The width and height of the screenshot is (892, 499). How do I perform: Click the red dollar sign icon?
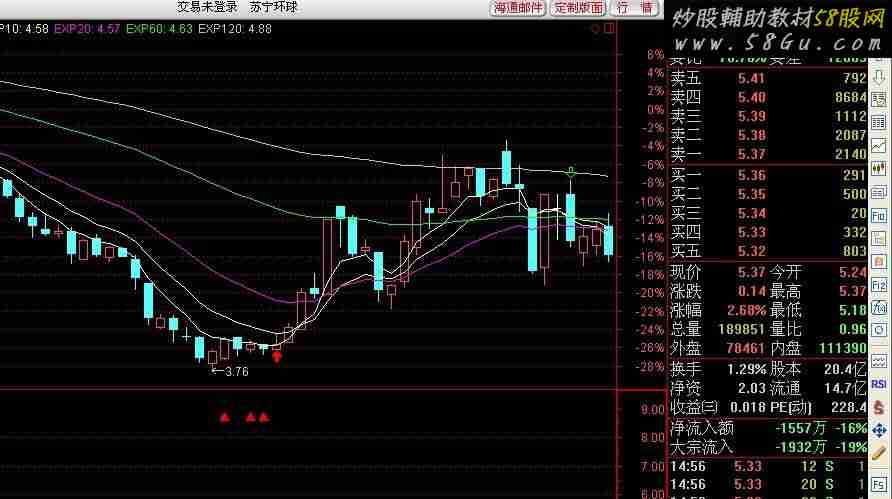point(879,407)
